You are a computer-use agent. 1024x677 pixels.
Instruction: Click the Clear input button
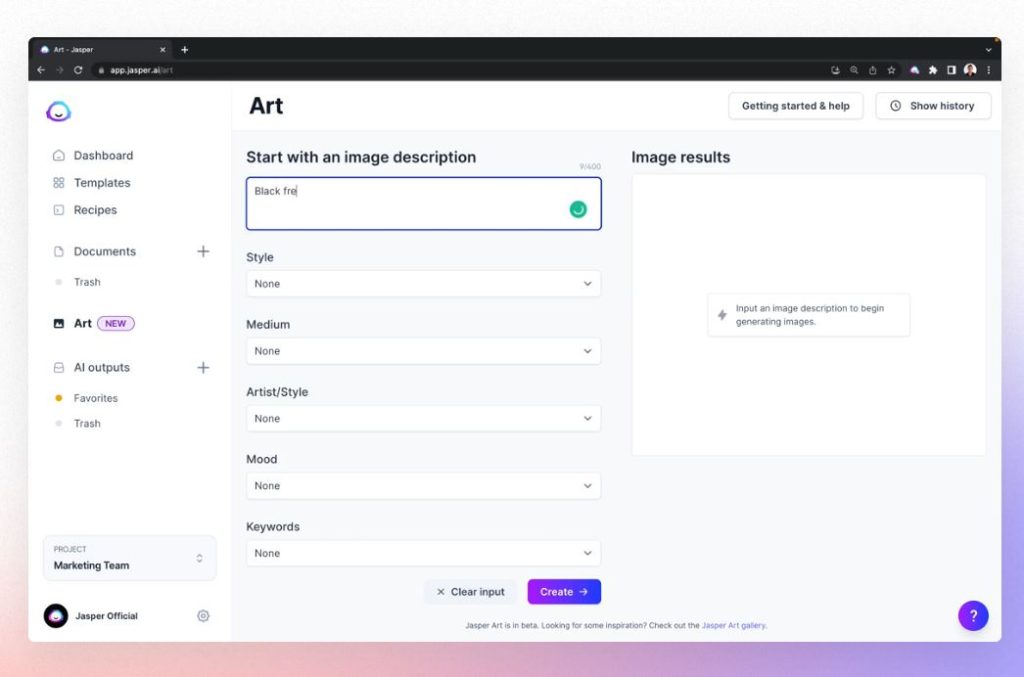click(x=471, y=591)
